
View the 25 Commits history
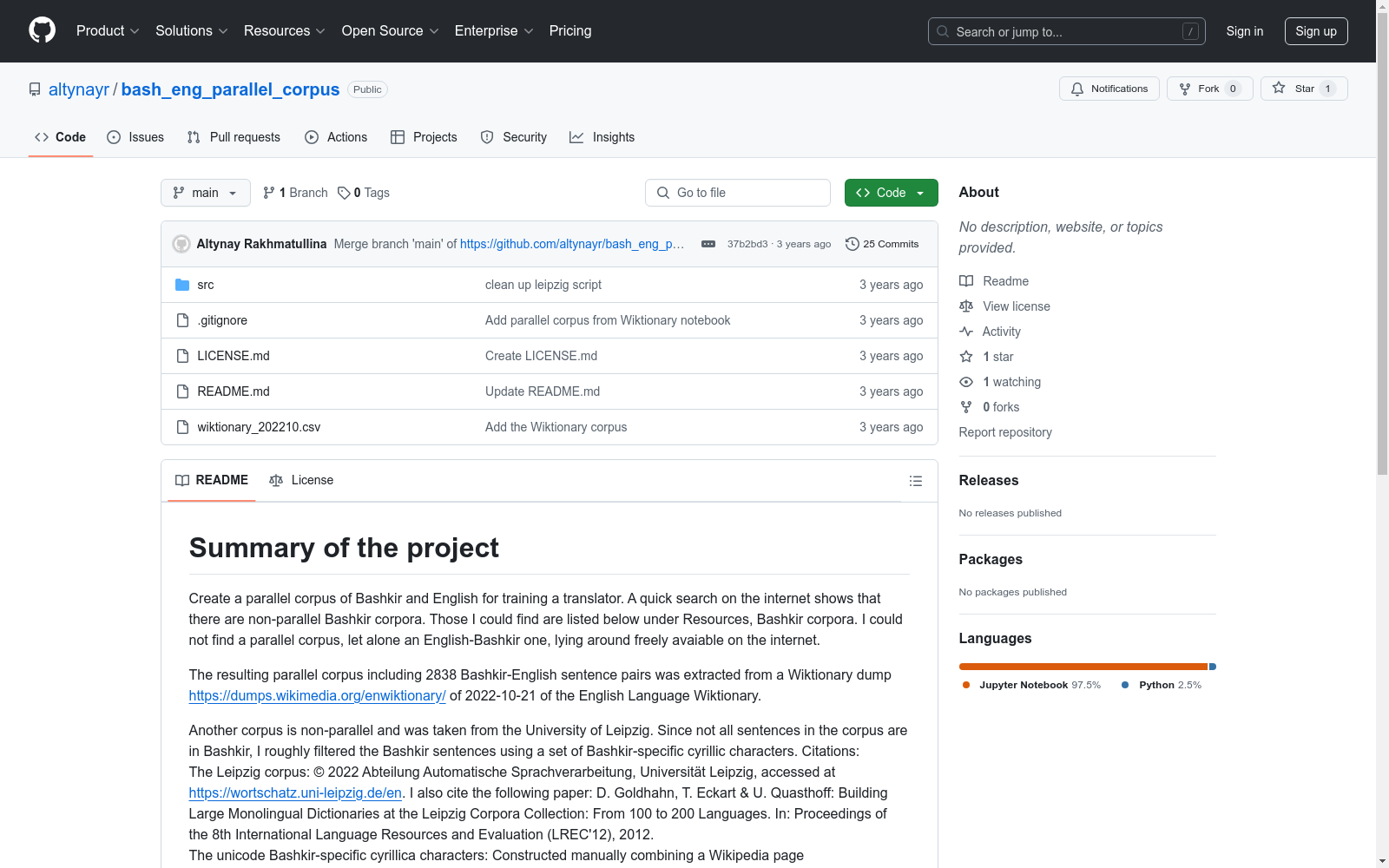882,244
